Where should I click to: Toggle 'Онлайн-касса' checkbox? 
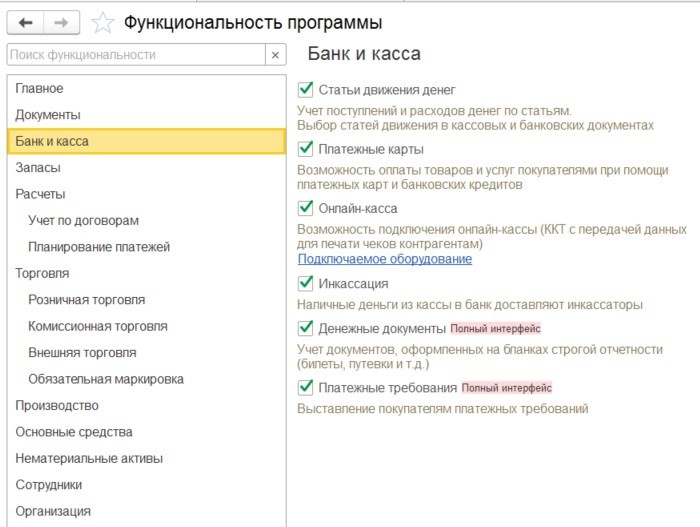click(x=305, y=208)
